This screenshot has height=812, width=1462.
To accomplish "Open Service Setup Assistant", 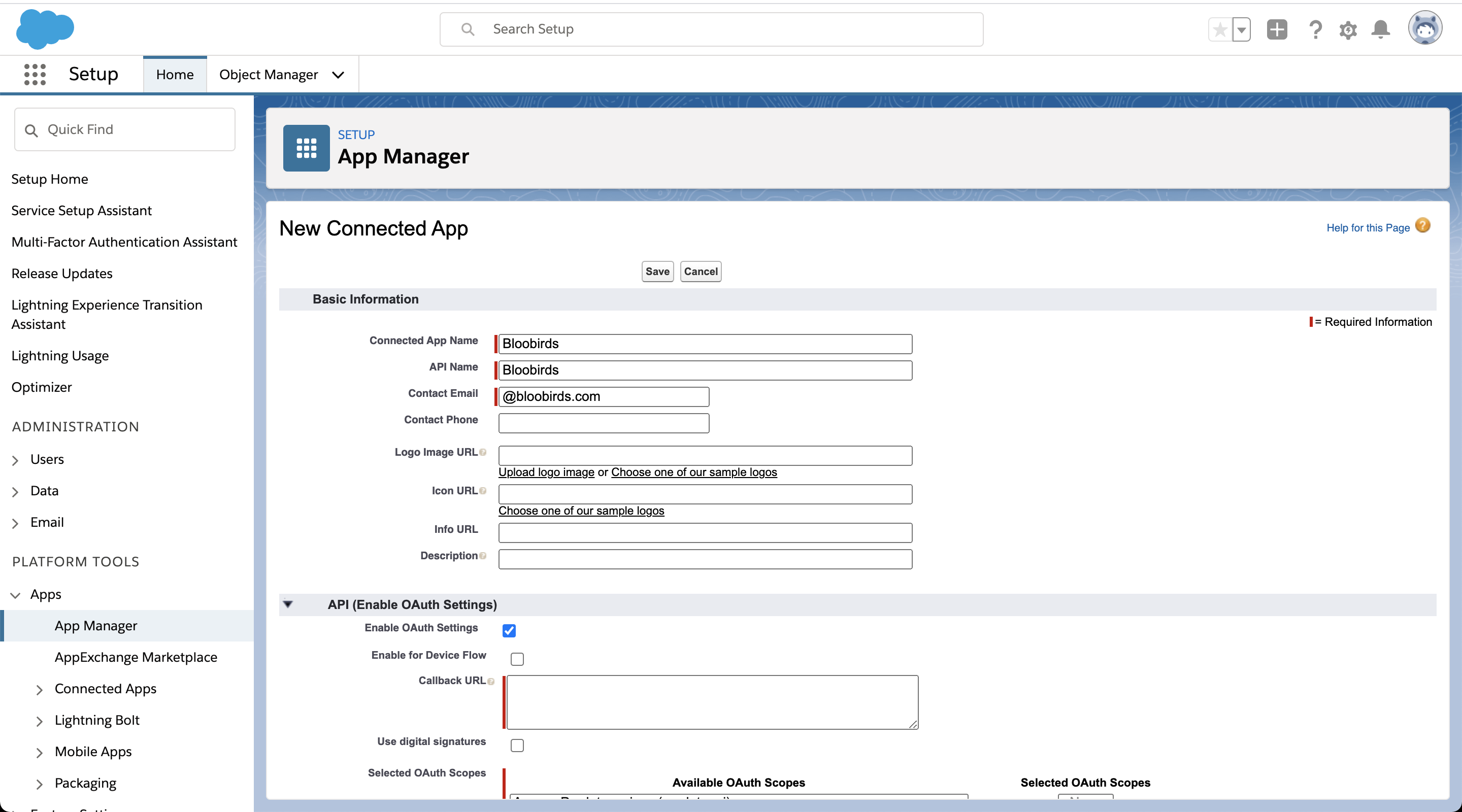I will 82,211.
